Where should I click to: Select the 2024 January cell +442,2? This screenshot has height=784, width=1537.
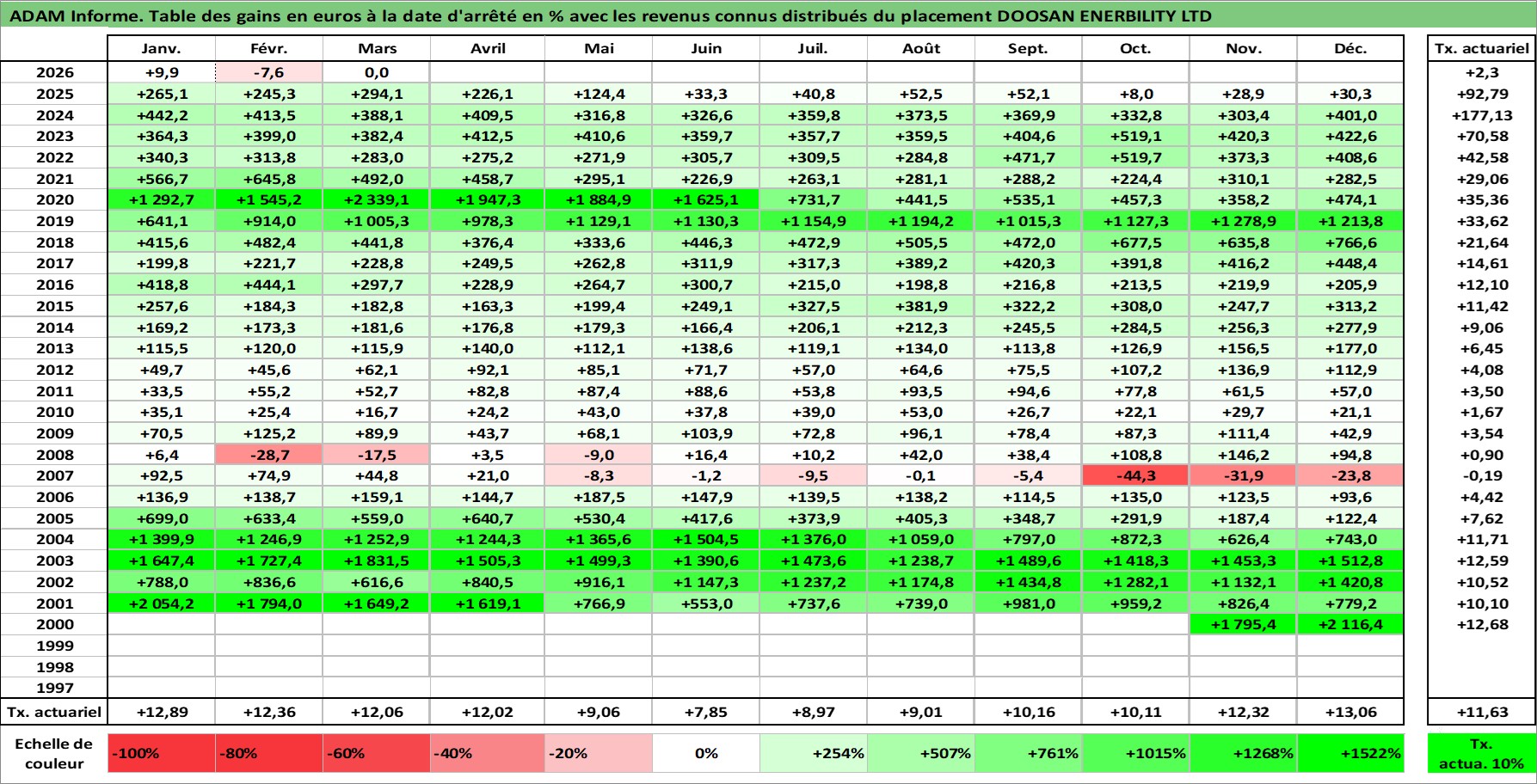point(162,115)
